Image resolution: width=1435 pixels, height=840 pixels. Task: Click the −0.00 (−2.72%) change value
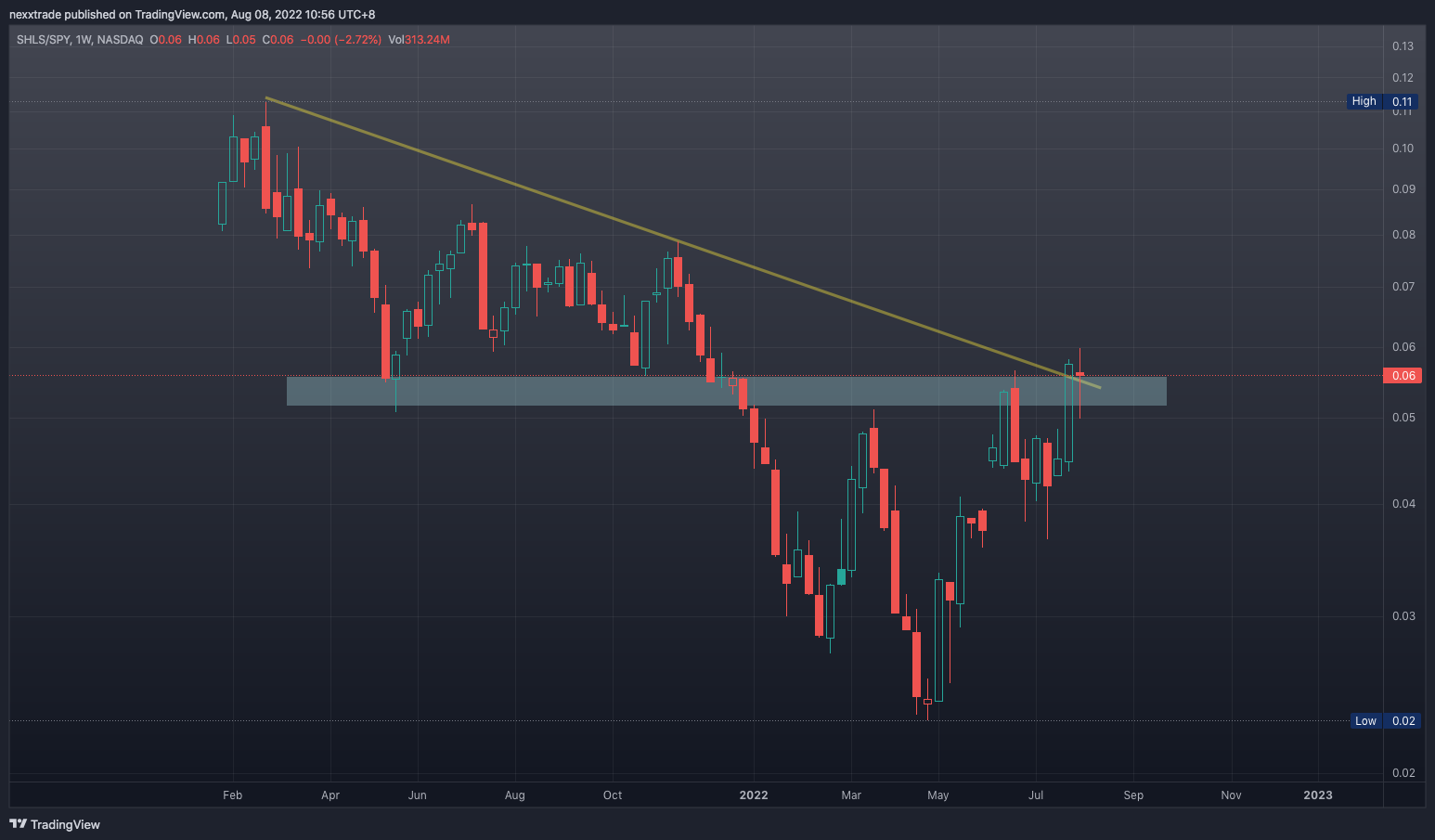pos(341,40)
